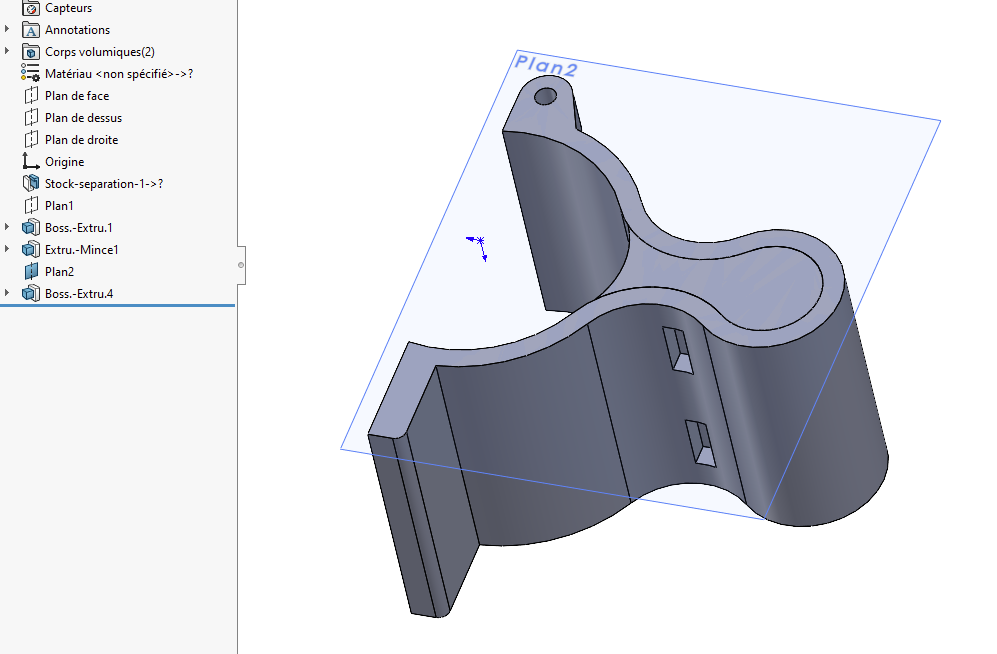This screenshot has width=997, height=654.
Task: Click the upper rectangular slot on the model
Action: click(678, 350)
